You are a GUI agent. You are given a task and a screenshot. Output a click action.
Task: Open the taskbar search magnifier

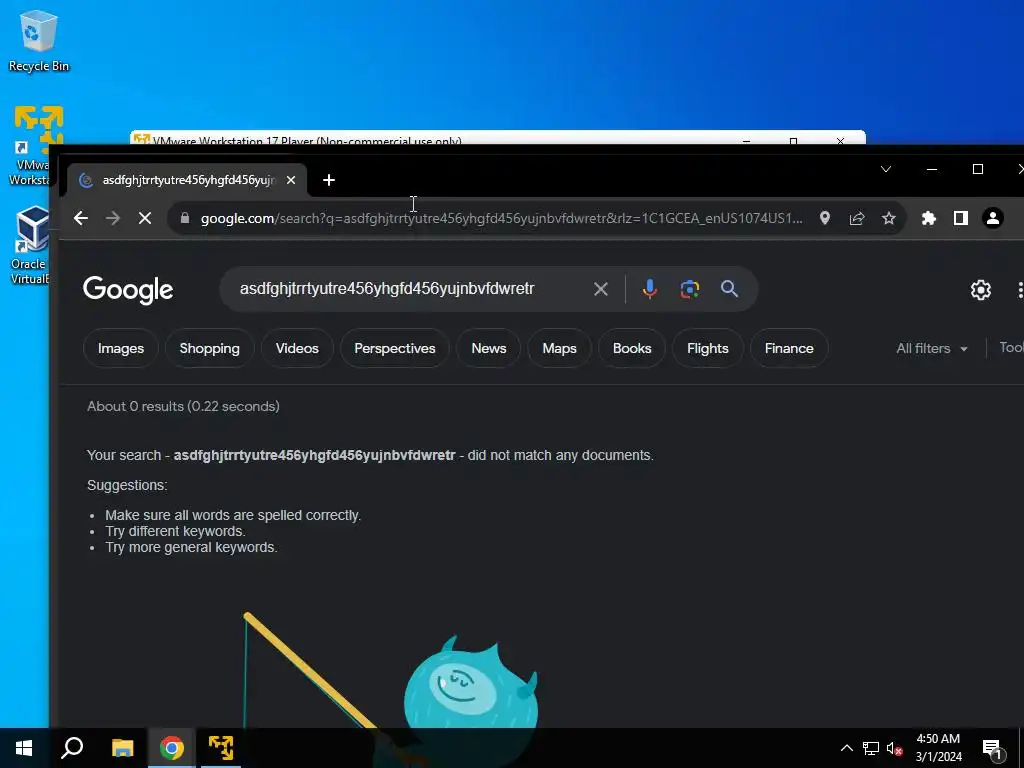pos(72,748)
